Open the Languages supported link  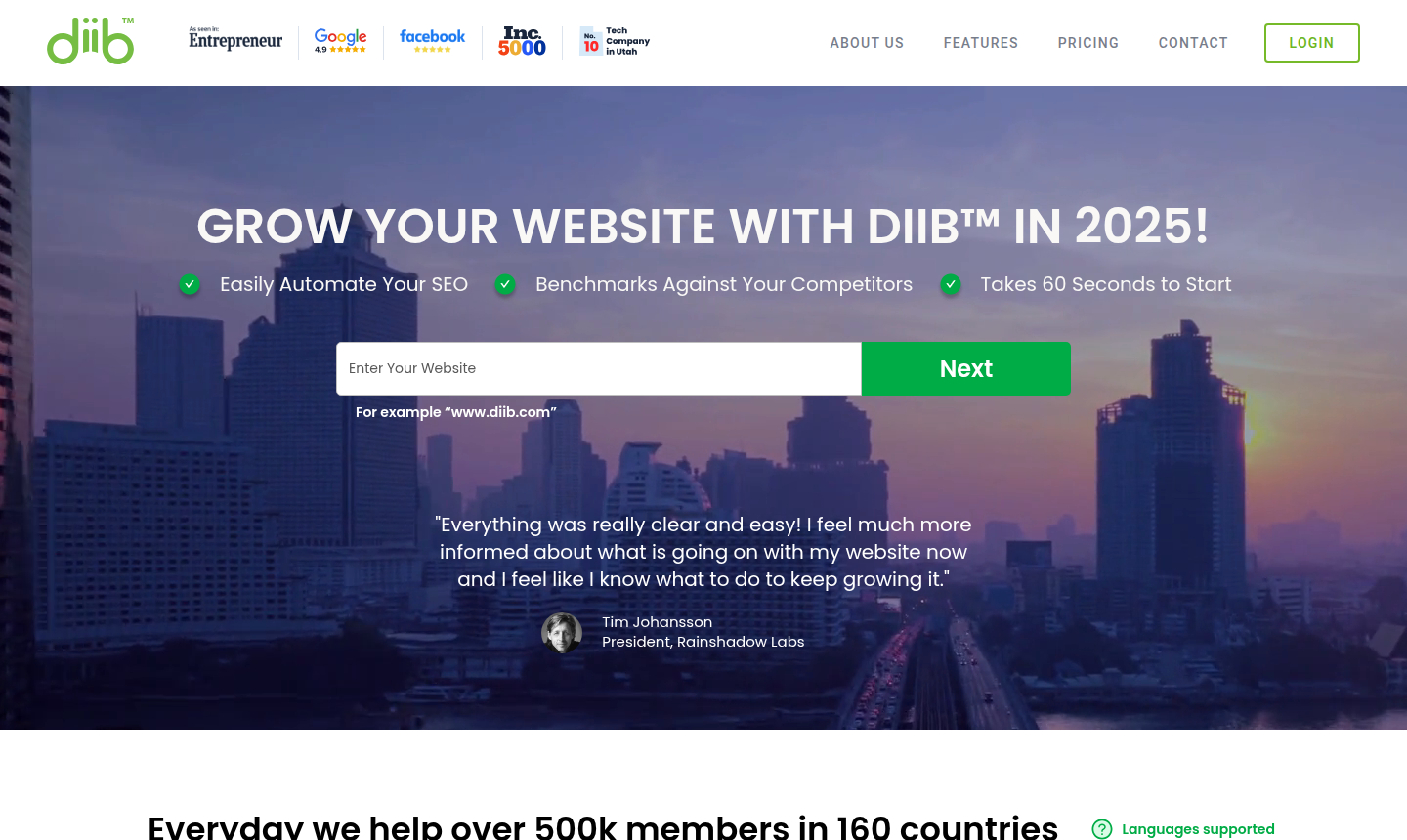click(1198, 829)
